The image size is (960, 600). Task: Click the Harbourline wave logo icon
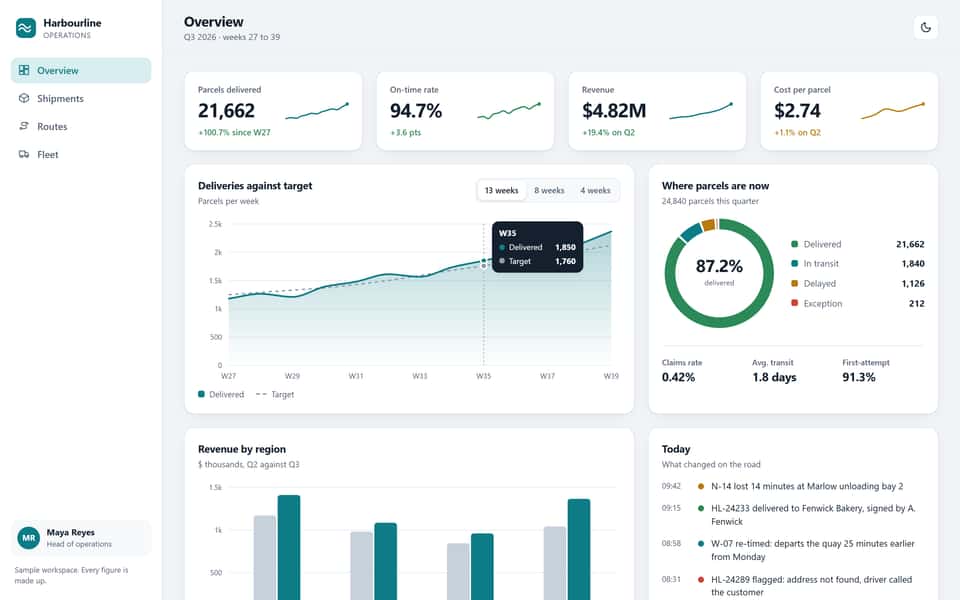26,28
